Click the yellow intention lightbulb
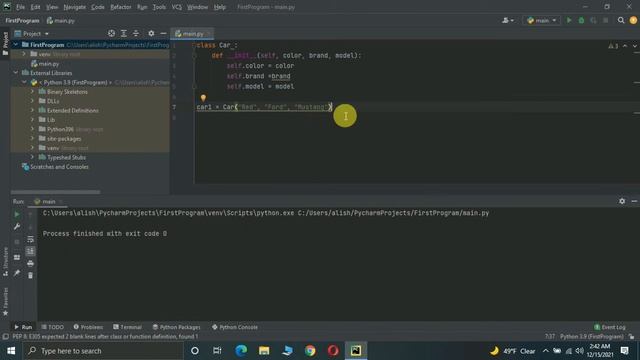 (203, 98)
